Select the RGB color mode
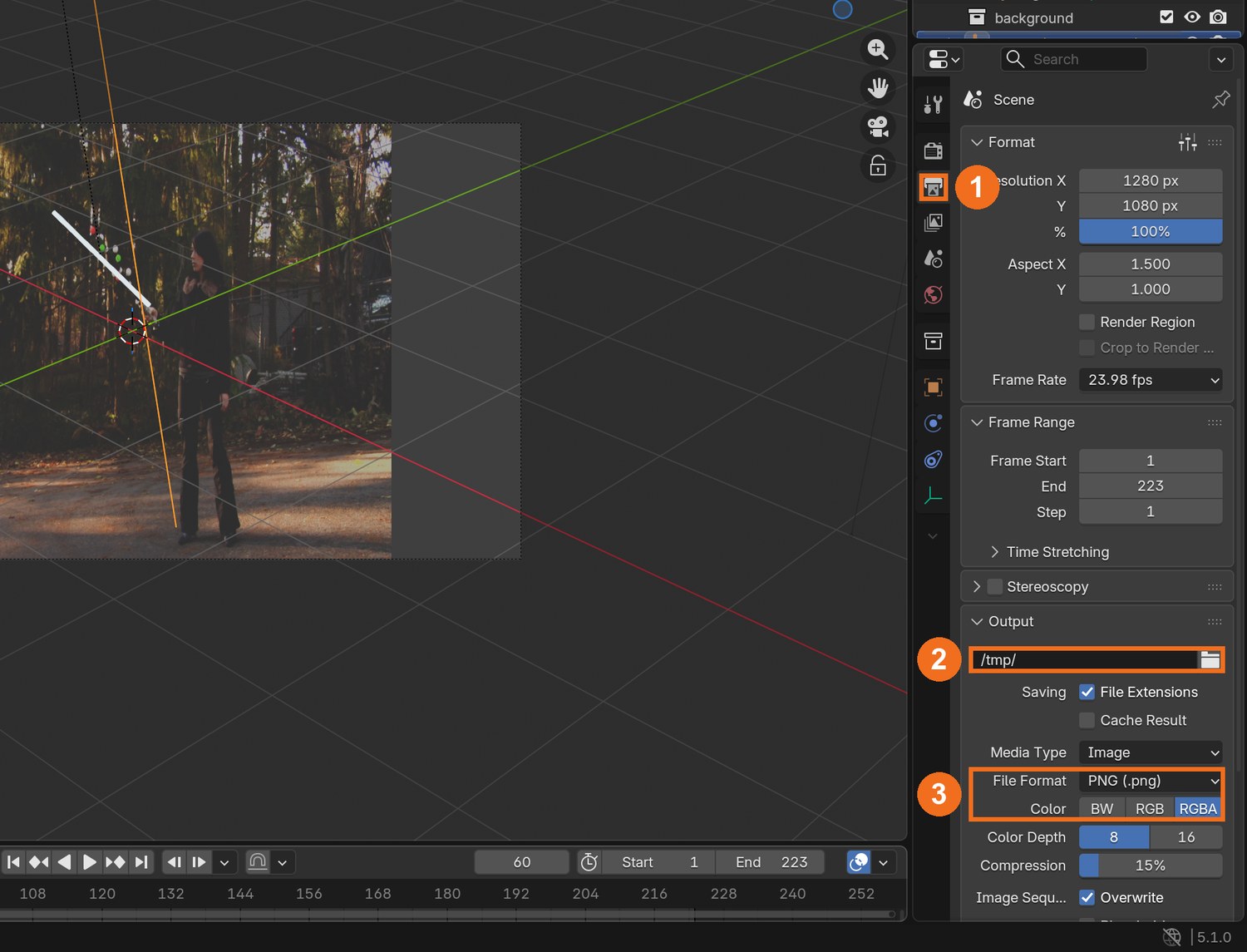This screenshot has width=1247, height=952. click(1150, 808)
